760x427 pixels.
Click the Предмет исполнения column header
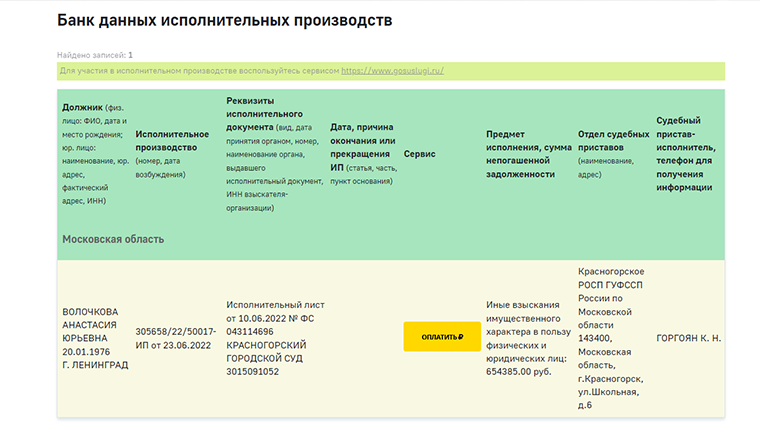(529, 154)
